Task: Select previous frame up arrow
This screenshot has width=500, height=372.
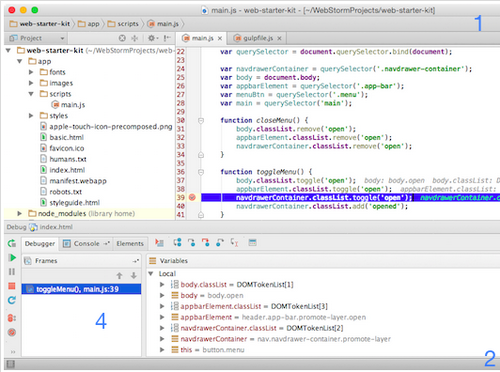Action: click(119, 276)
